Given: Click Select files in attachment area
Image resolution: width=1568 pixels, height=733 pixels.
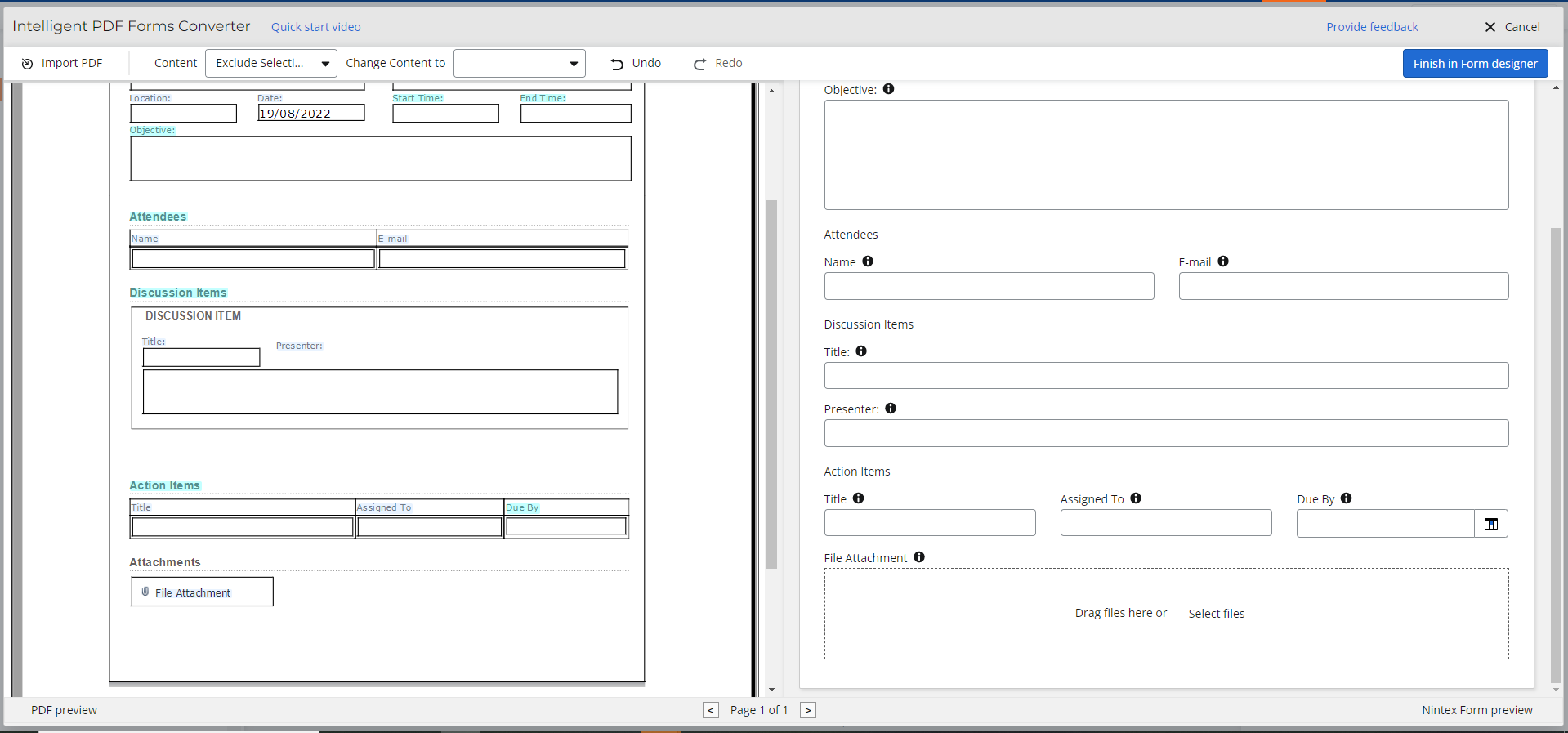Looking at the screenshot, I should click(1217, 614).
